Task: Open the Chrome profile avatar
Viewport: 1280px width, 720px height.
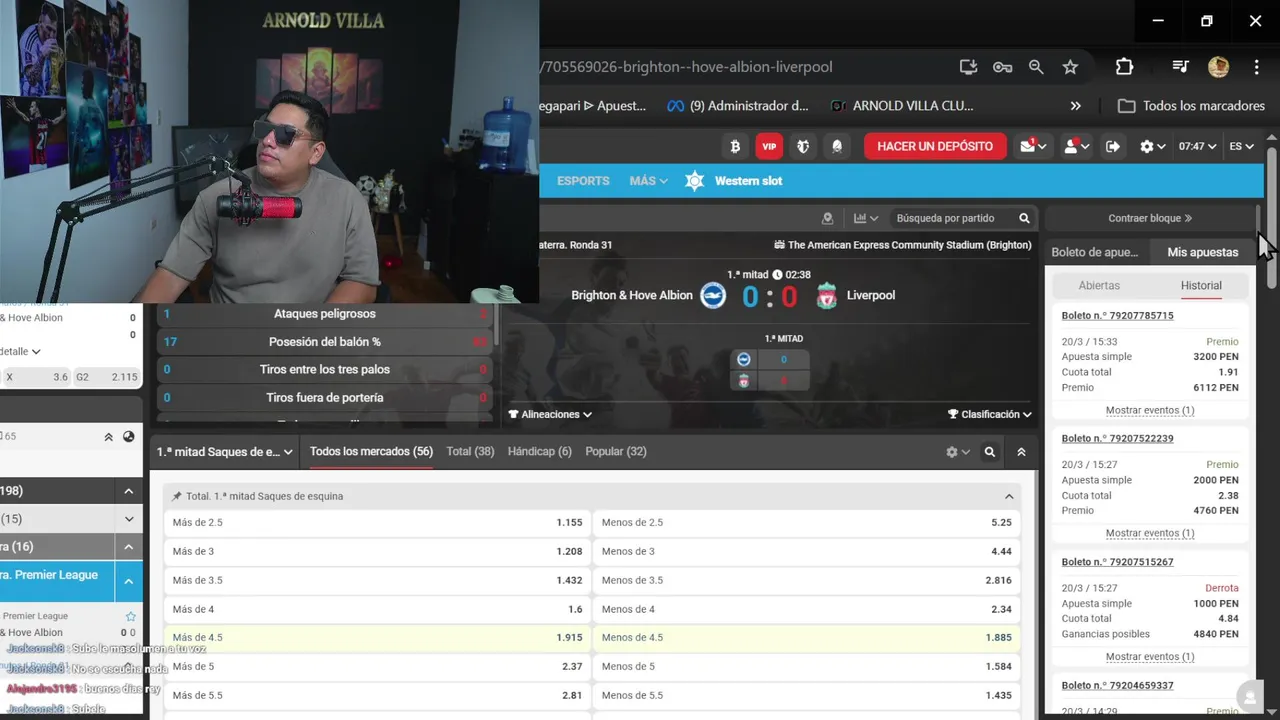Action: click(x=1218, y=67)
